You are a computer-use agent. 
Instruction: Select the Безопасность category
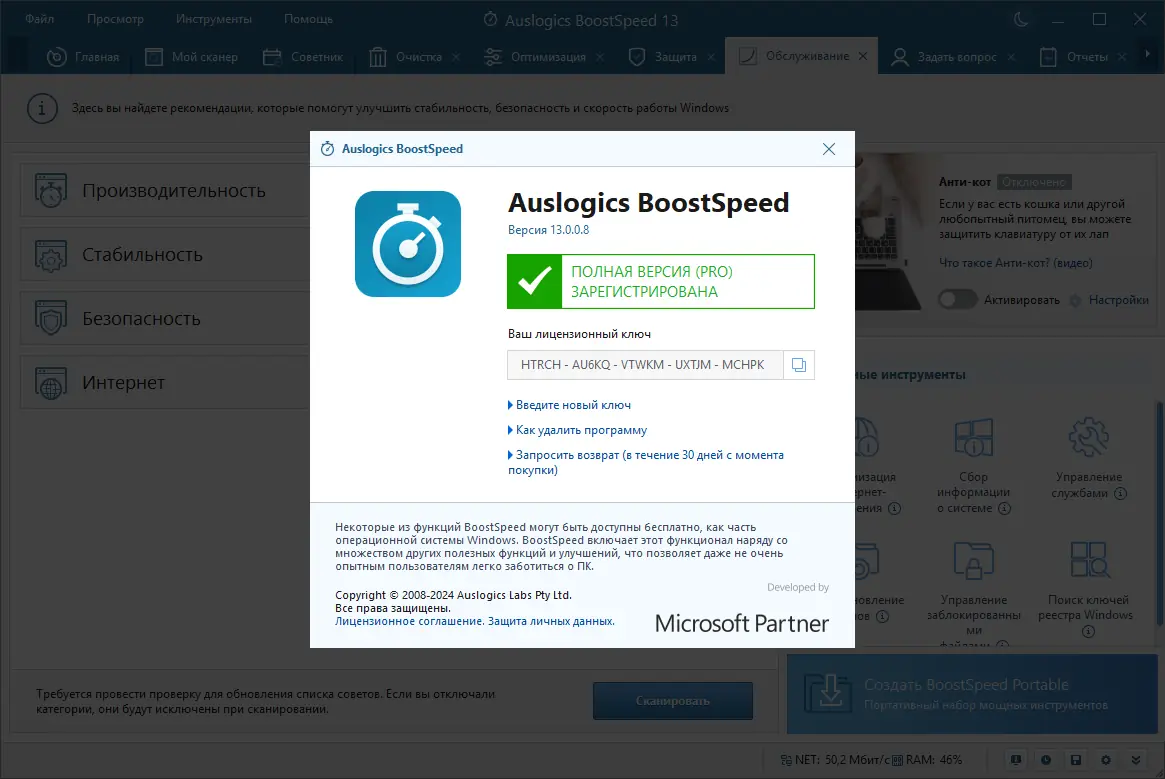tap(165, 319)
